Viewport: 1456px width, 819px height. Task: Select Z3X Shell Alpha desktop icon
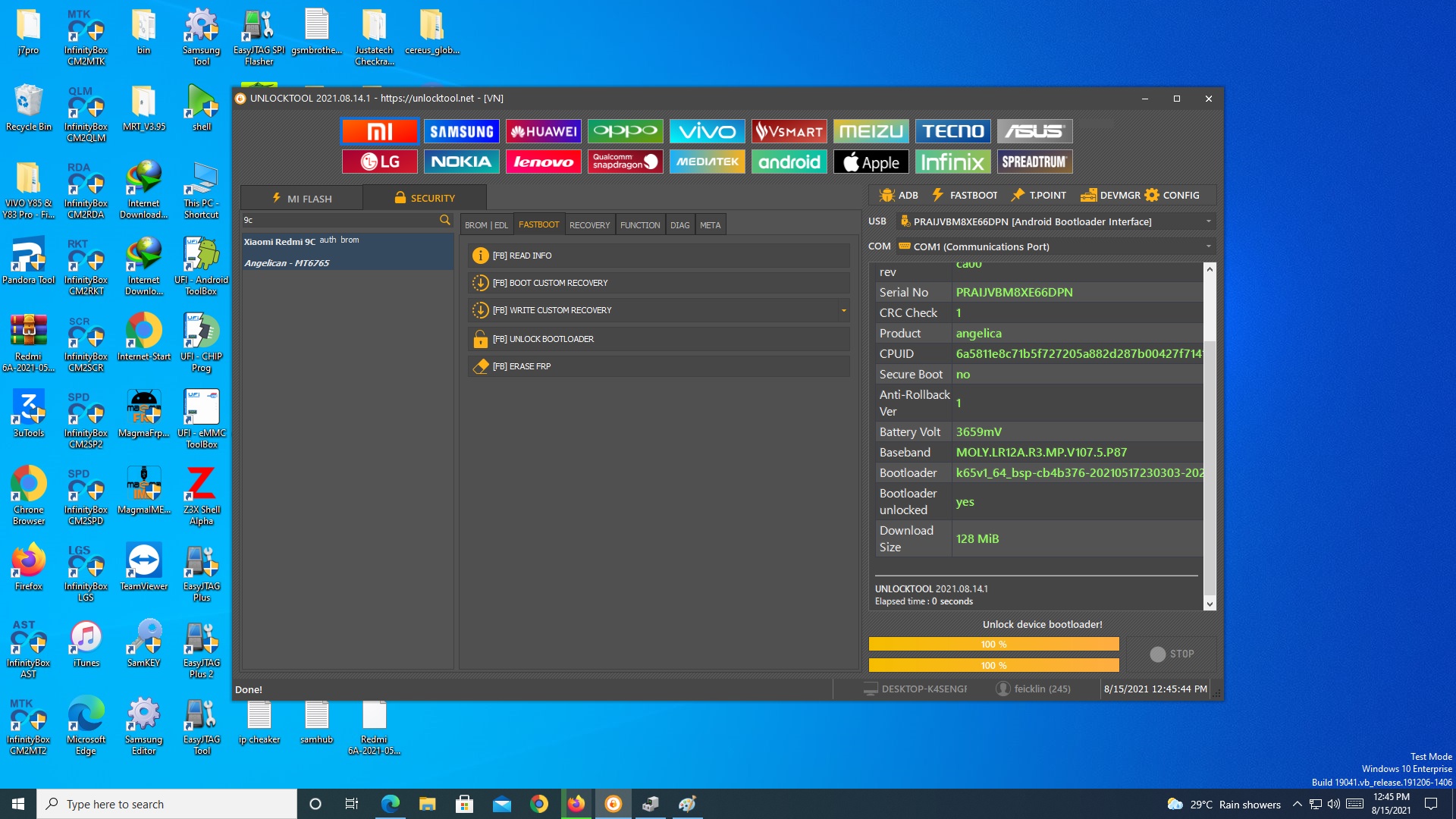pos(202,496)
